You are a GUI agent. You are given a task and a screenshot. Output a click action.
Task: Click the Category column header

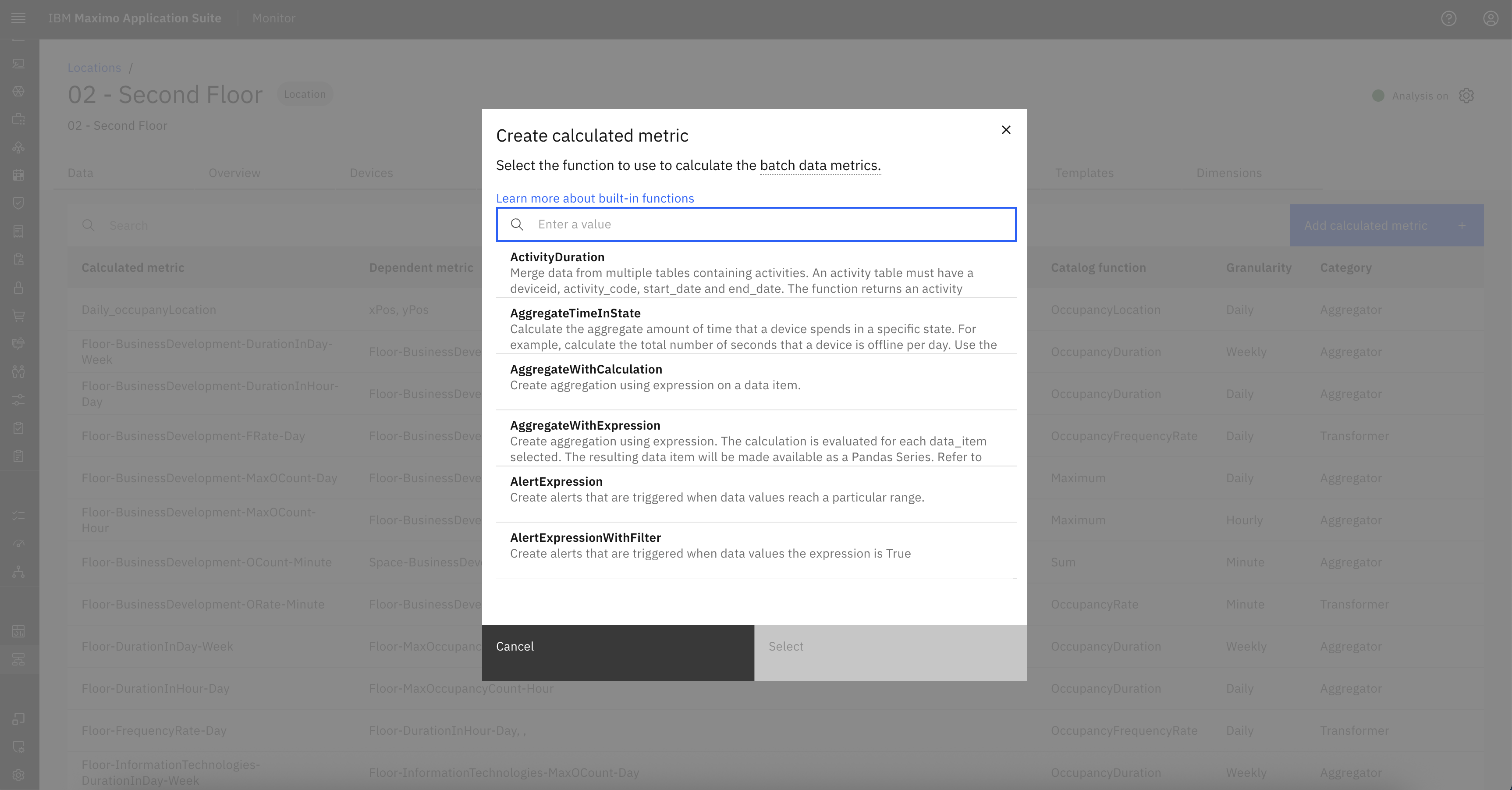(1345, 268)
